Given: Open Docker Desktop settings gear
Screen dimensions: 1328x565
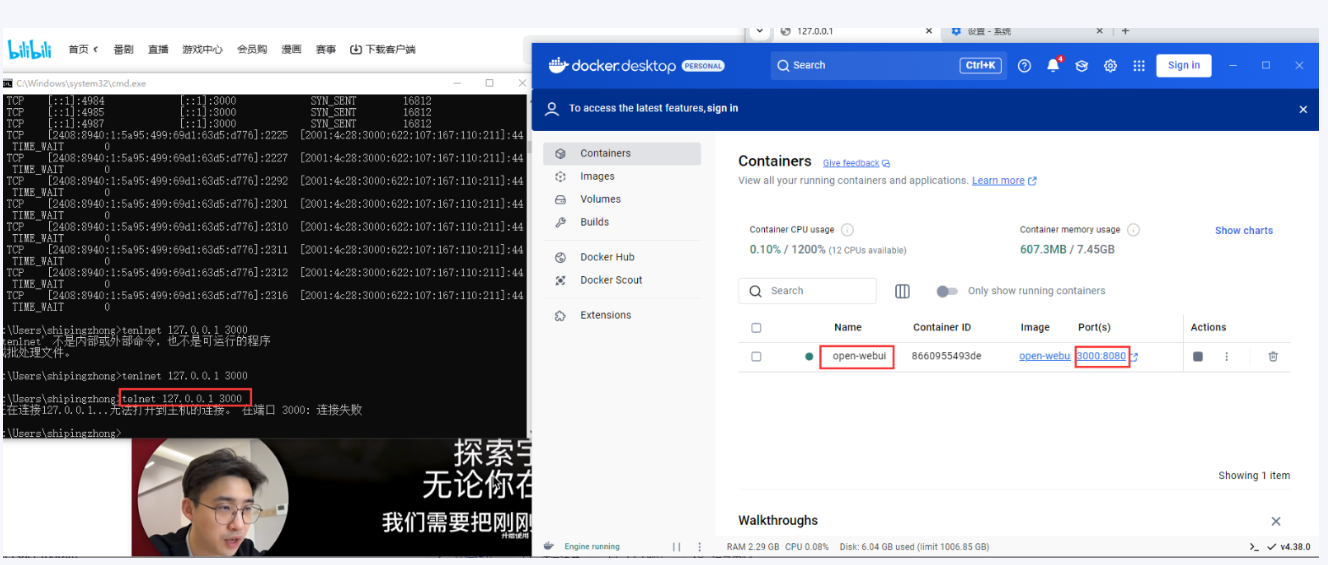Looking at the screenshot, I should point(1110,66).
